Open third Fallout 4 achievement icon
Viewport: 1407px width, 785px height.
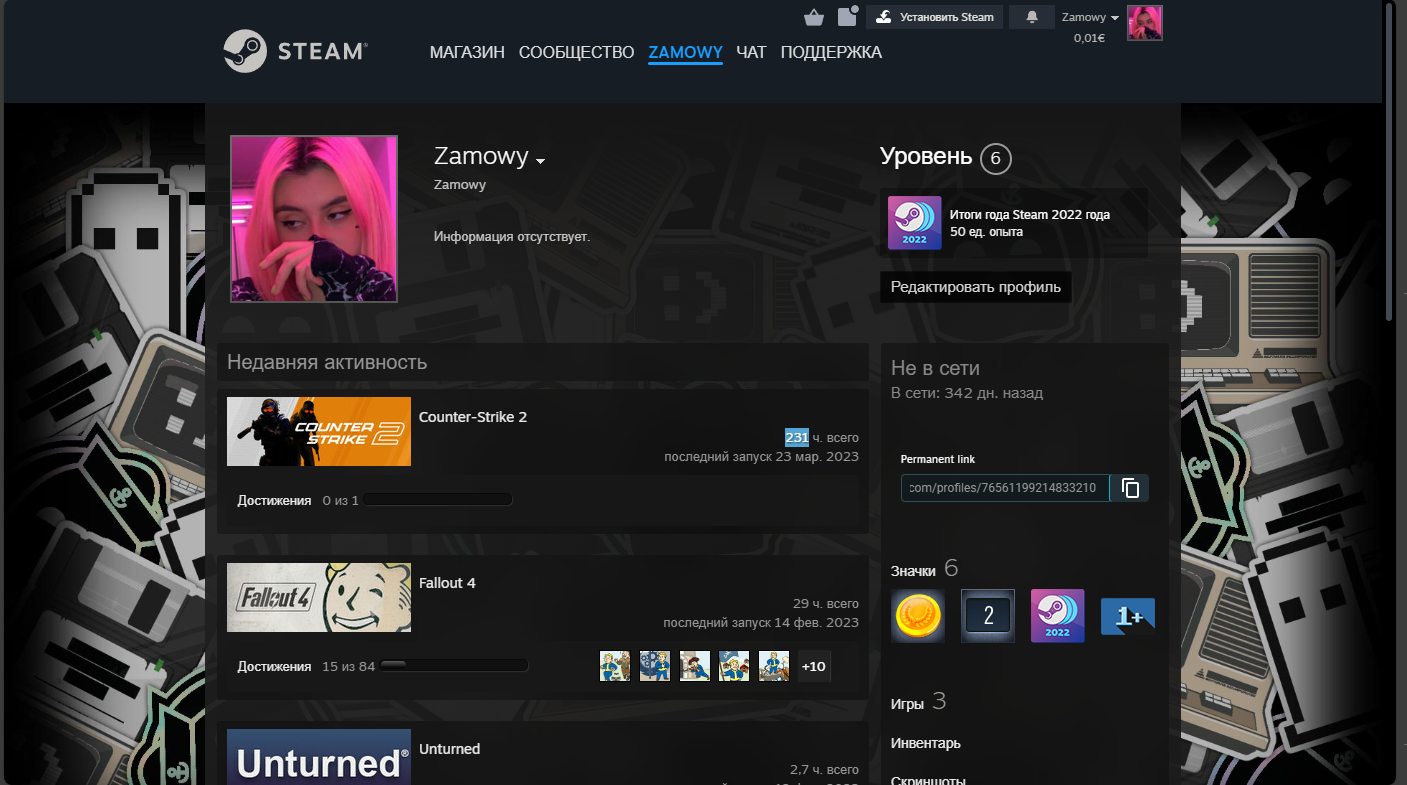[x=695, y=666]
